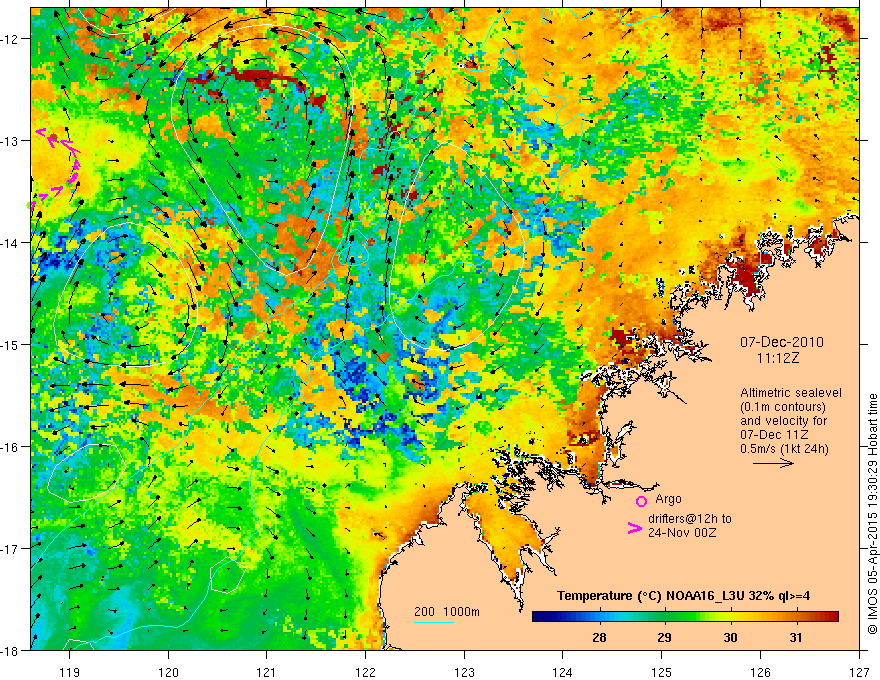
Task: Click the color bar value 29
Action: click(x=664, y=637)
